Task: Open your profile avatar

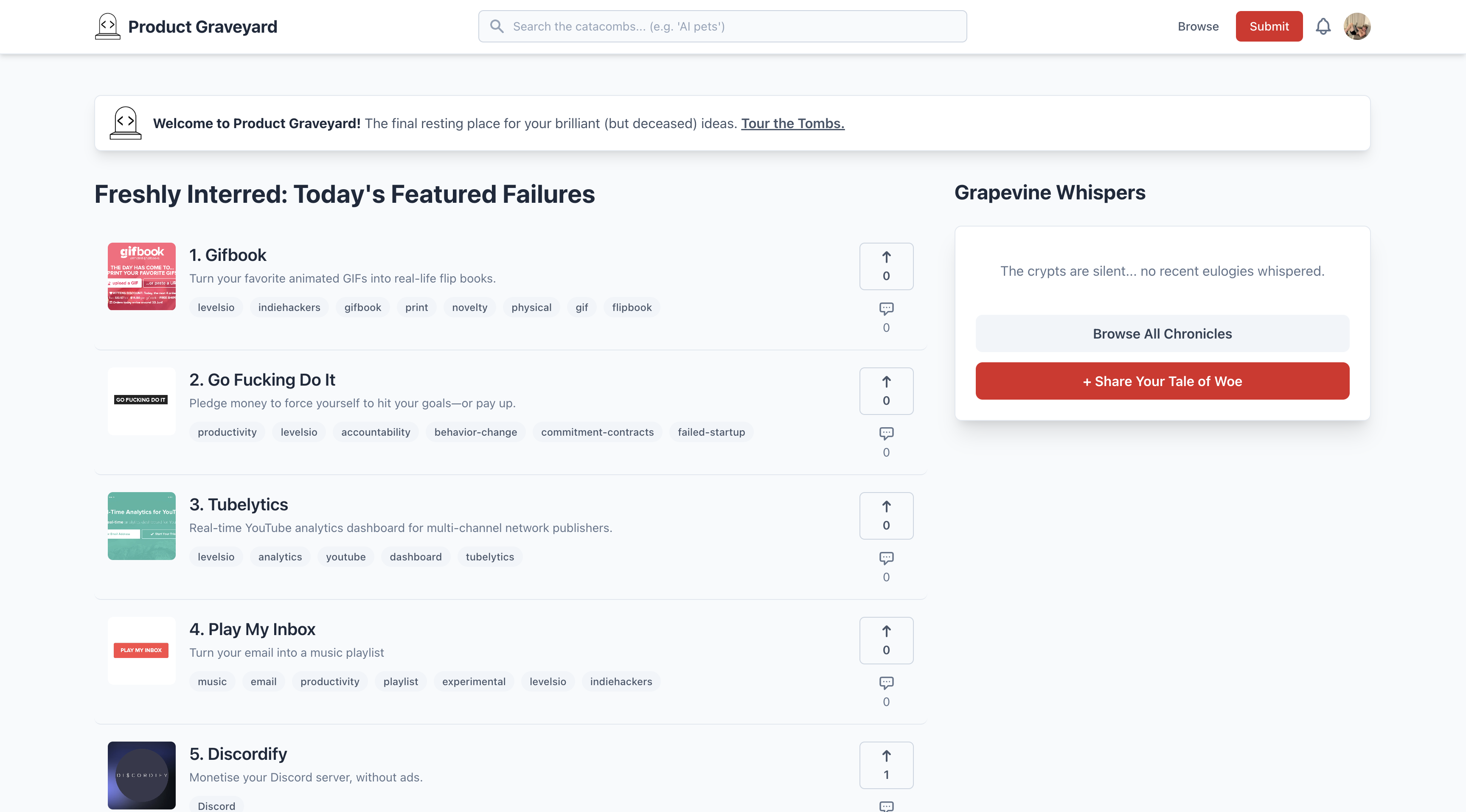Action: pyautogui.click(x=1358, y=25)
